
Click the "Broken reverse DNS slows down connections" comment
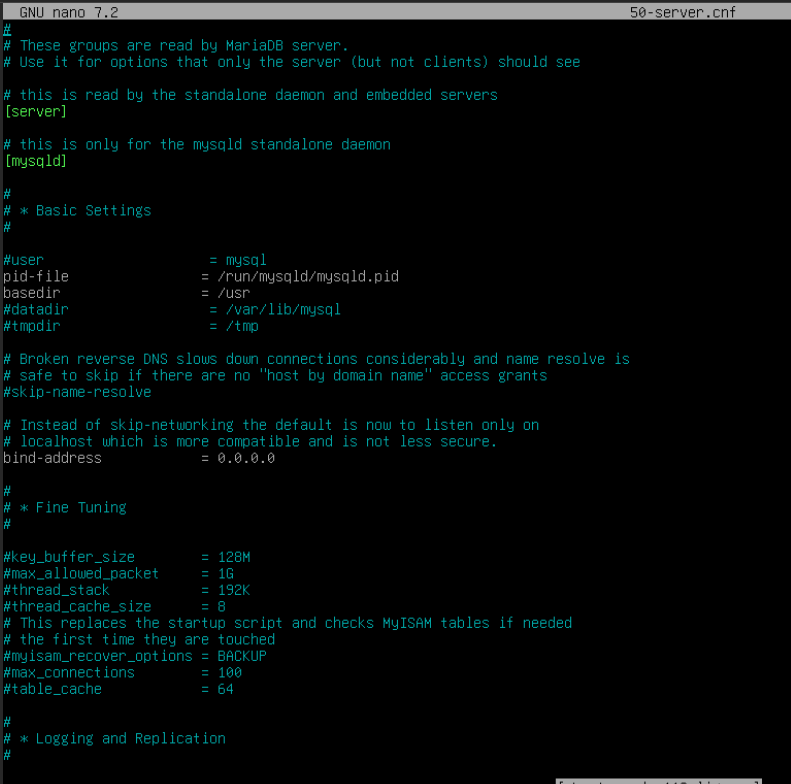click(x=316, y=359)
